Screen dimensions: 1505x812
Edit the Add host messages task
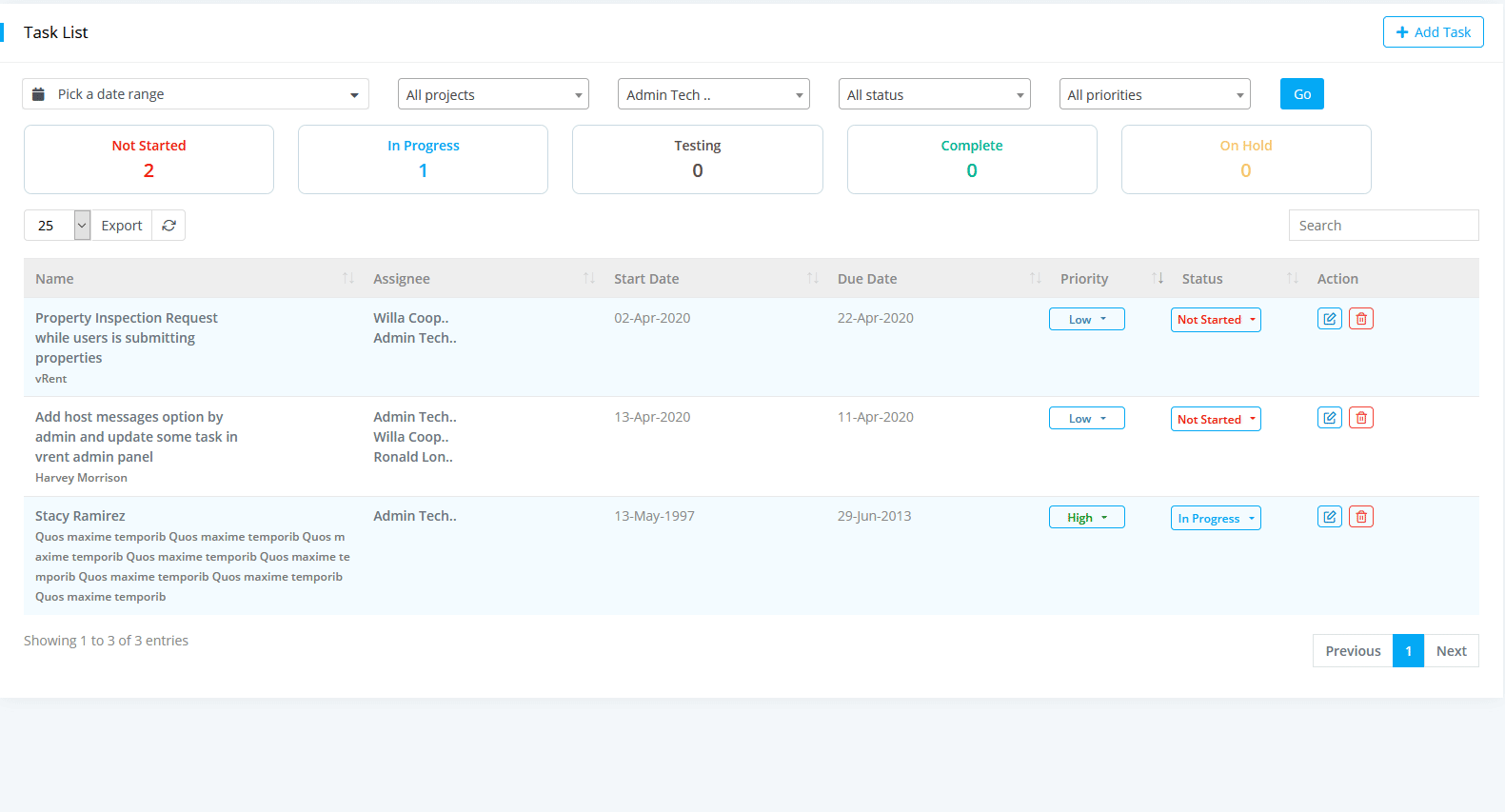click(1329, 418)
